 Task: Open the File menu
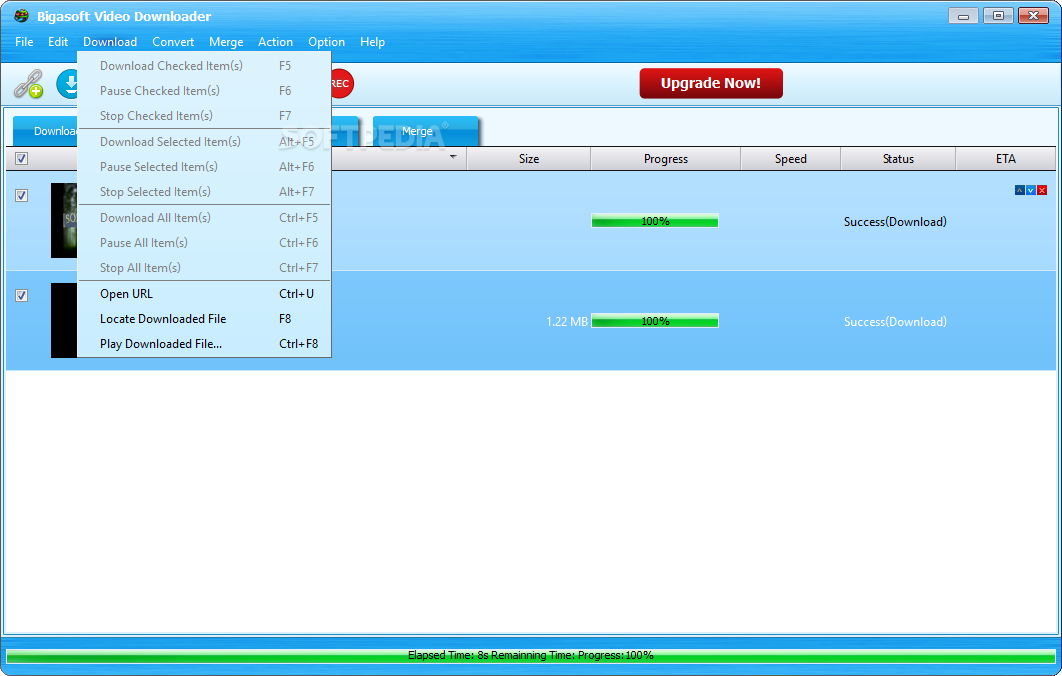pos(24,42)
